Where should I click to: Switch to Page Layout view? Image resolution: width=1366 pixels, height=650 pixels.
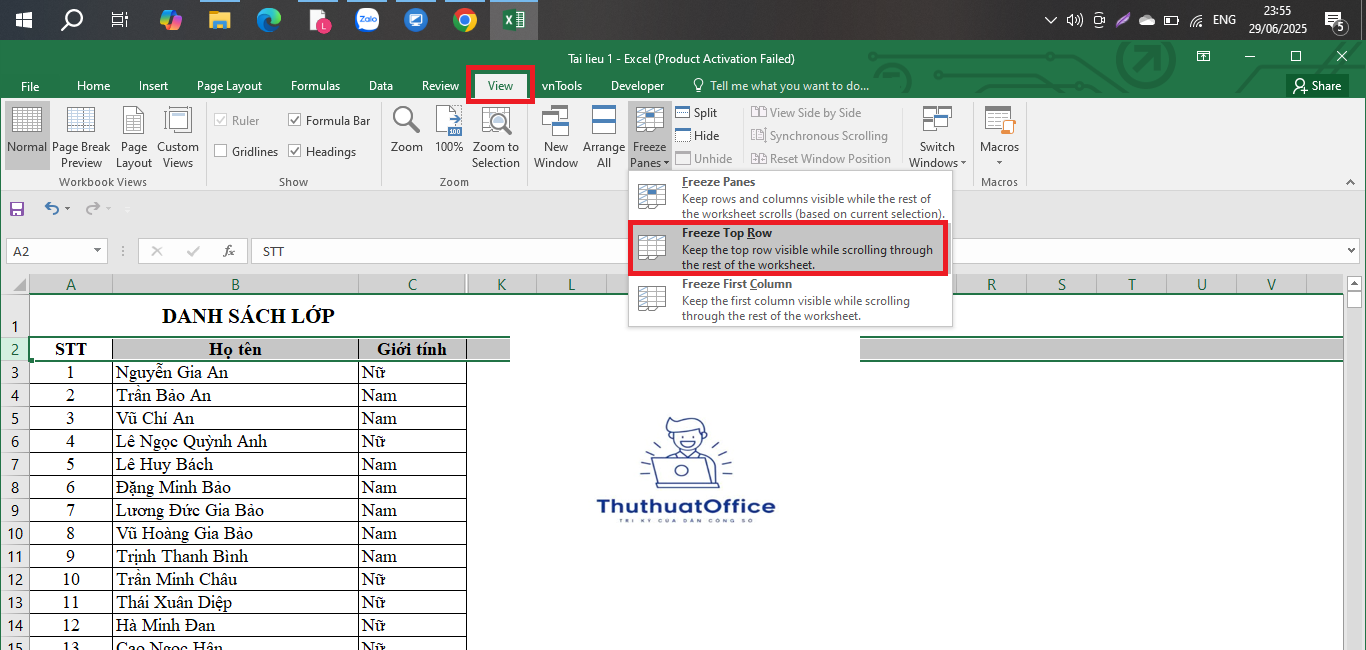click(x=134, y=136)
